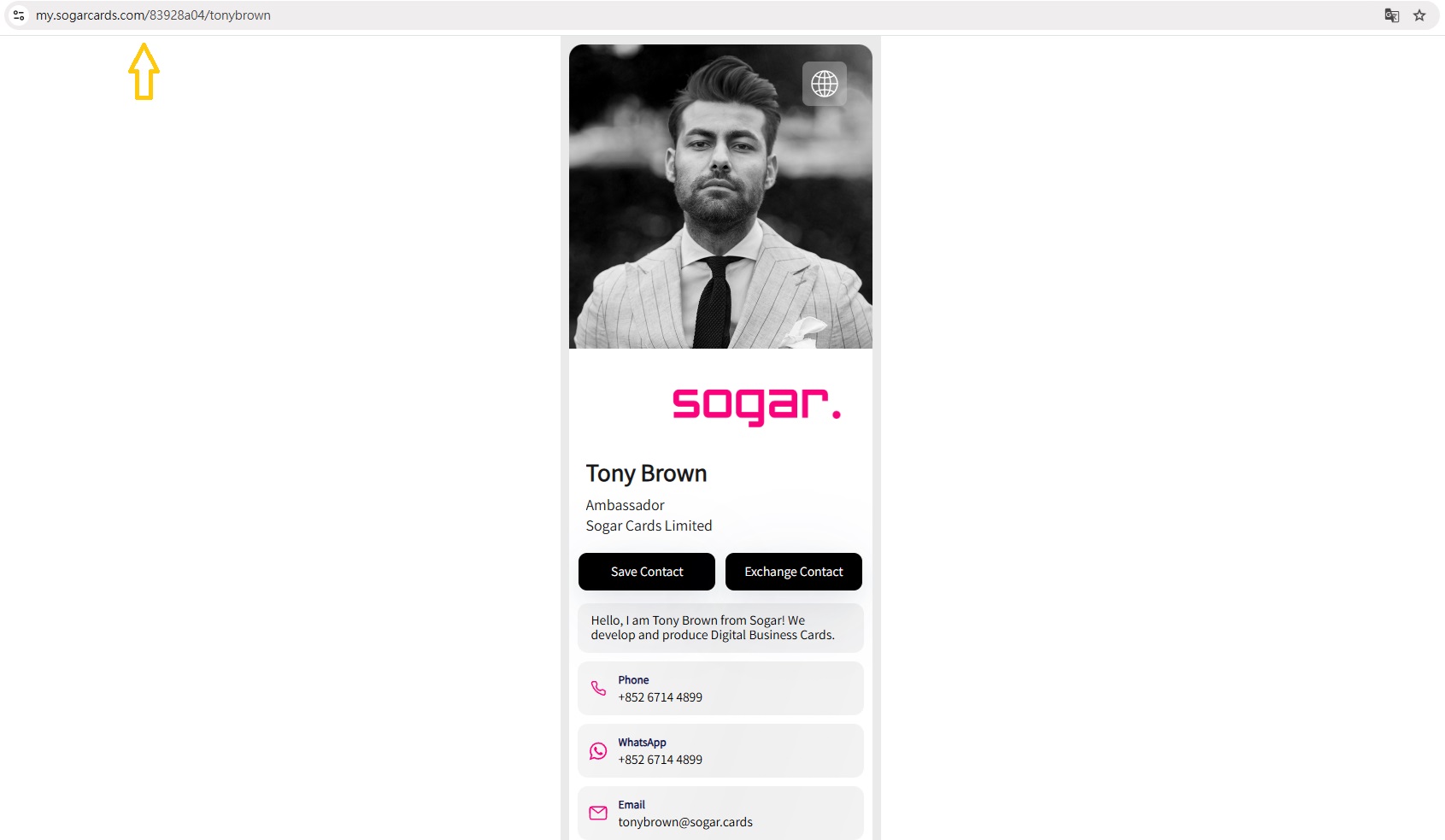
Task: Open Tony Brown's profile photo
Action: tap(720, 197)
